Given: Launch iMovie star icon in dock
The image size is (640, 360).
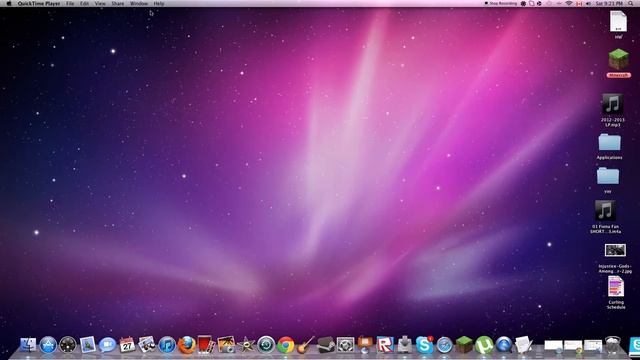Looking at the screenshot, I should coord(246,345).
